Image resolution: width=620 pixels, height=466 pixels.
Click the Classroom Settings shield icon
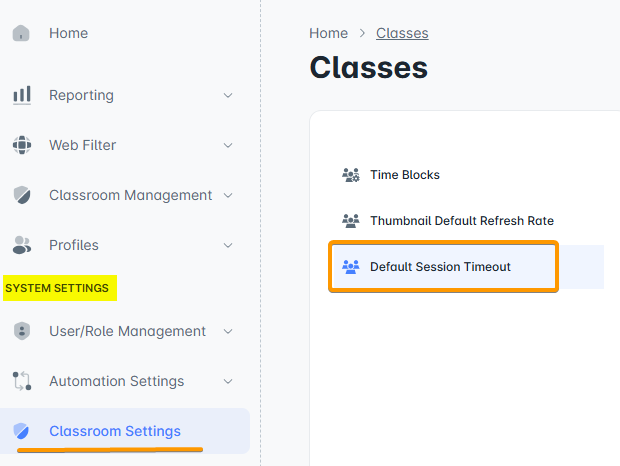[x=21, y=431]
